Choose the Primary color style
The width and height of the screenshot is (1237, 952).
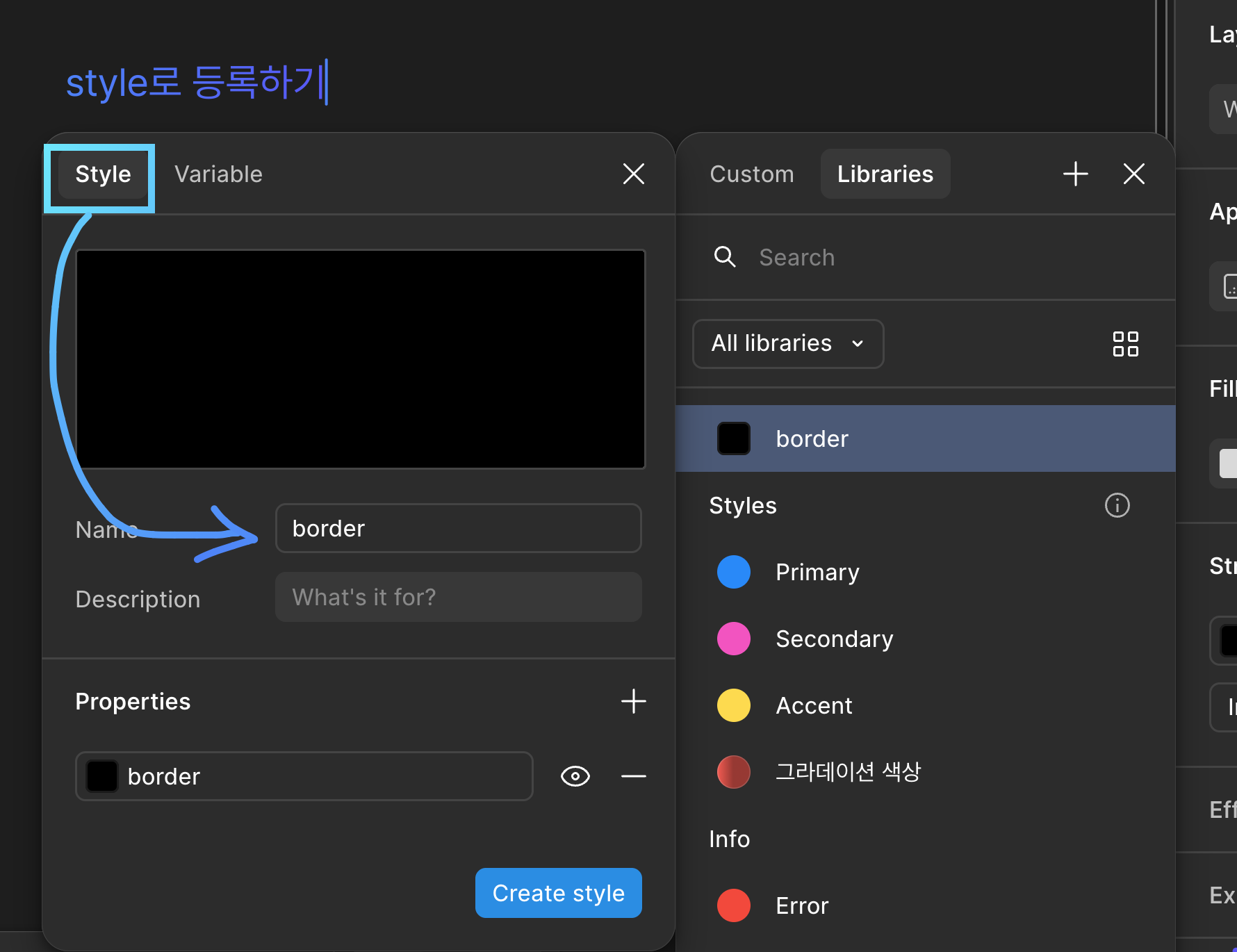tap(925, 572)
